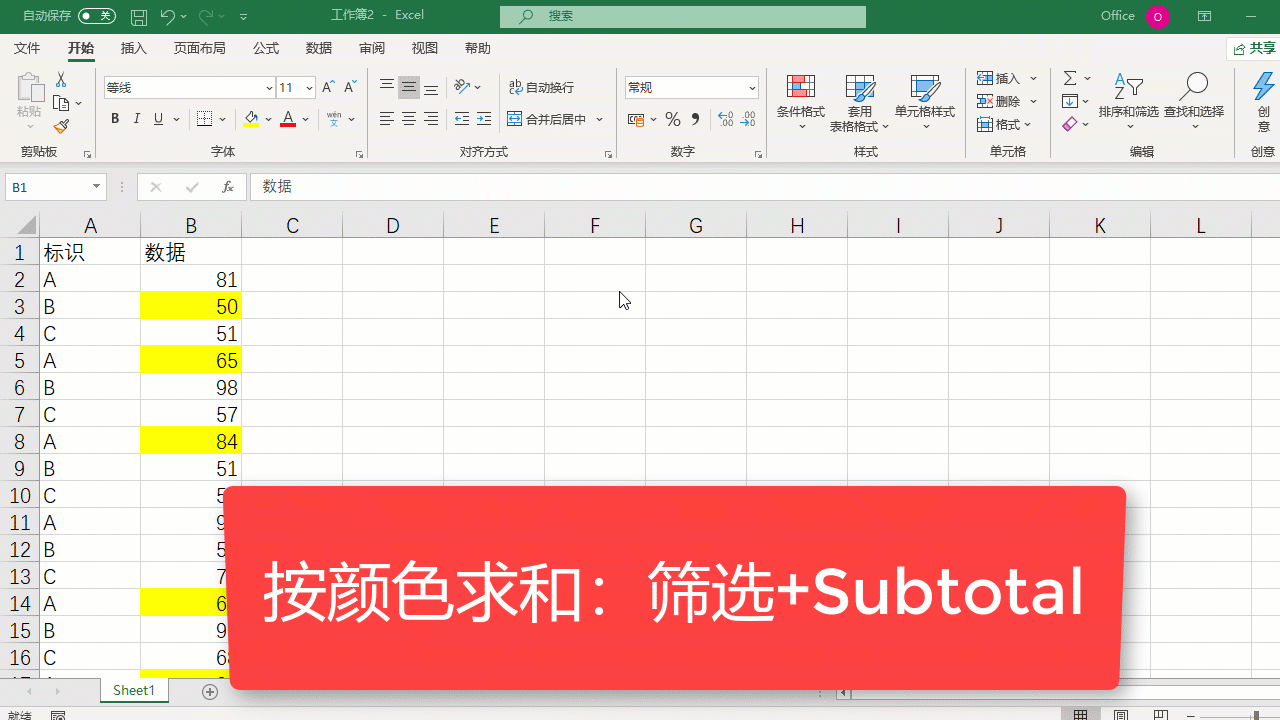Image resolution: width=1280 pixels, height=720 pixels.
Task: Open the 套用表格格式 table format menu
Action: [860, 102]
